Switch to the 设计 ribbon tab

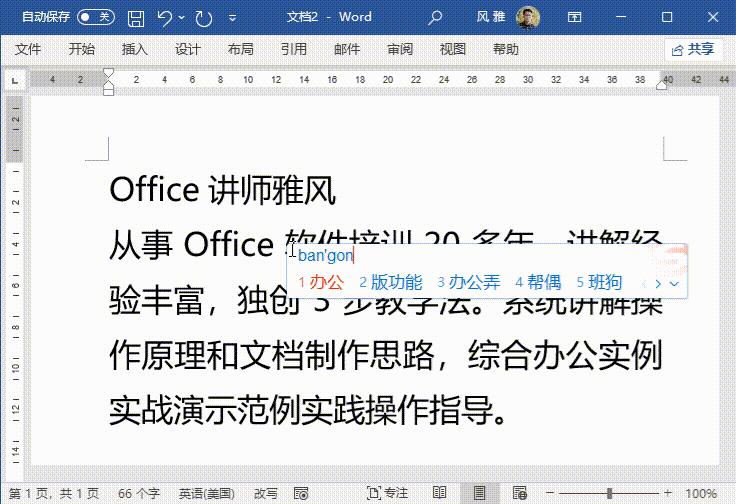[188, 49]
